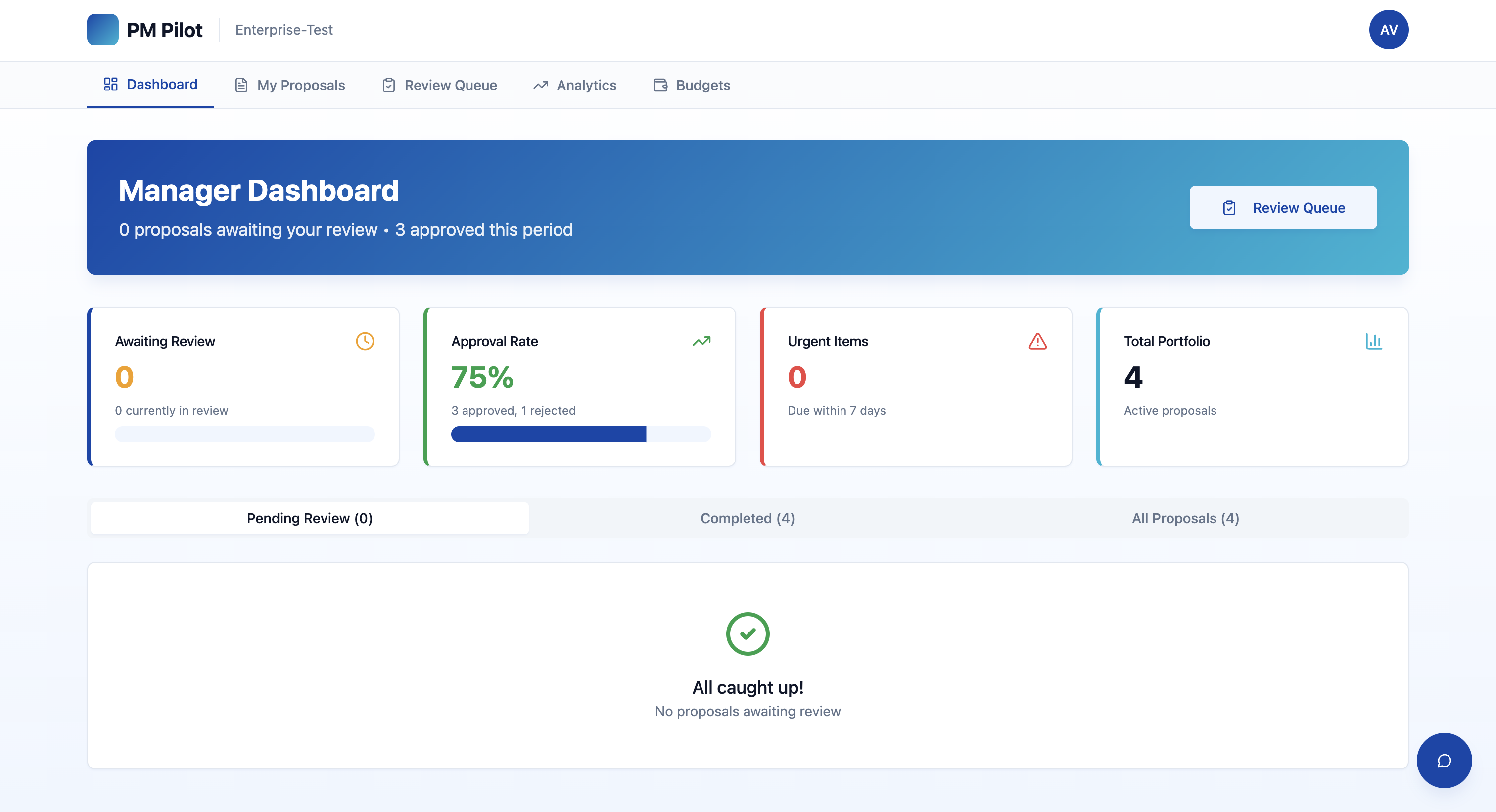
Task: Switch to the Analytics tab
Action: 575,86
